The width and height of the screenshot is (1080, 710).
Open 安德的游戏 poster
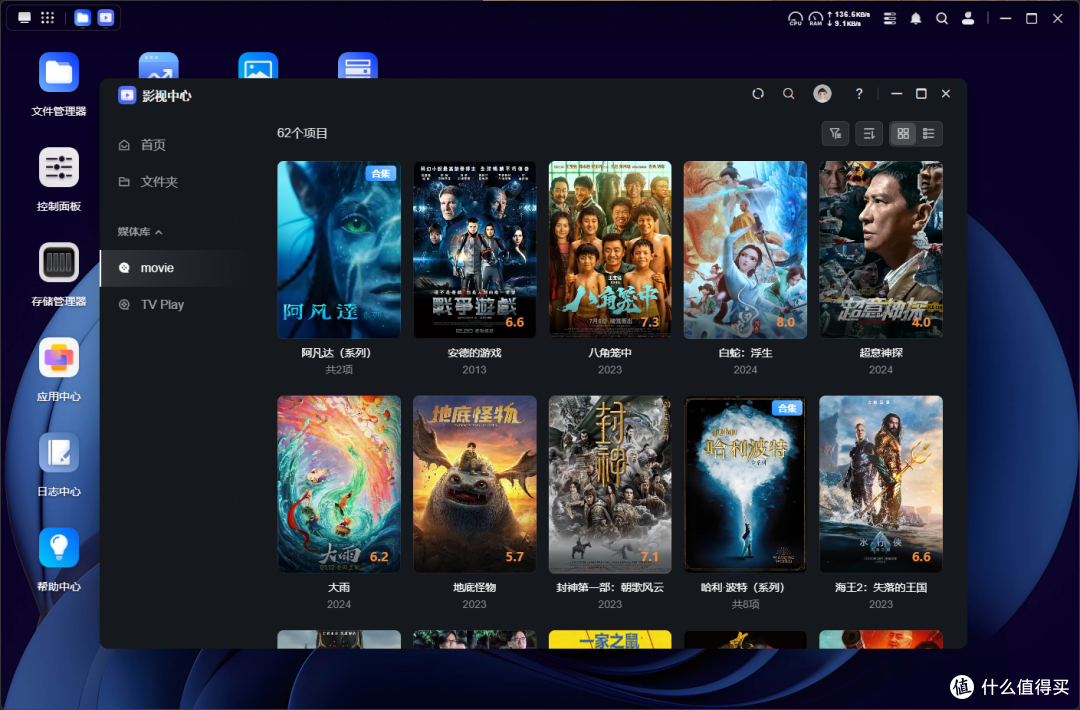pyautogui.click(x=475, y=249)
